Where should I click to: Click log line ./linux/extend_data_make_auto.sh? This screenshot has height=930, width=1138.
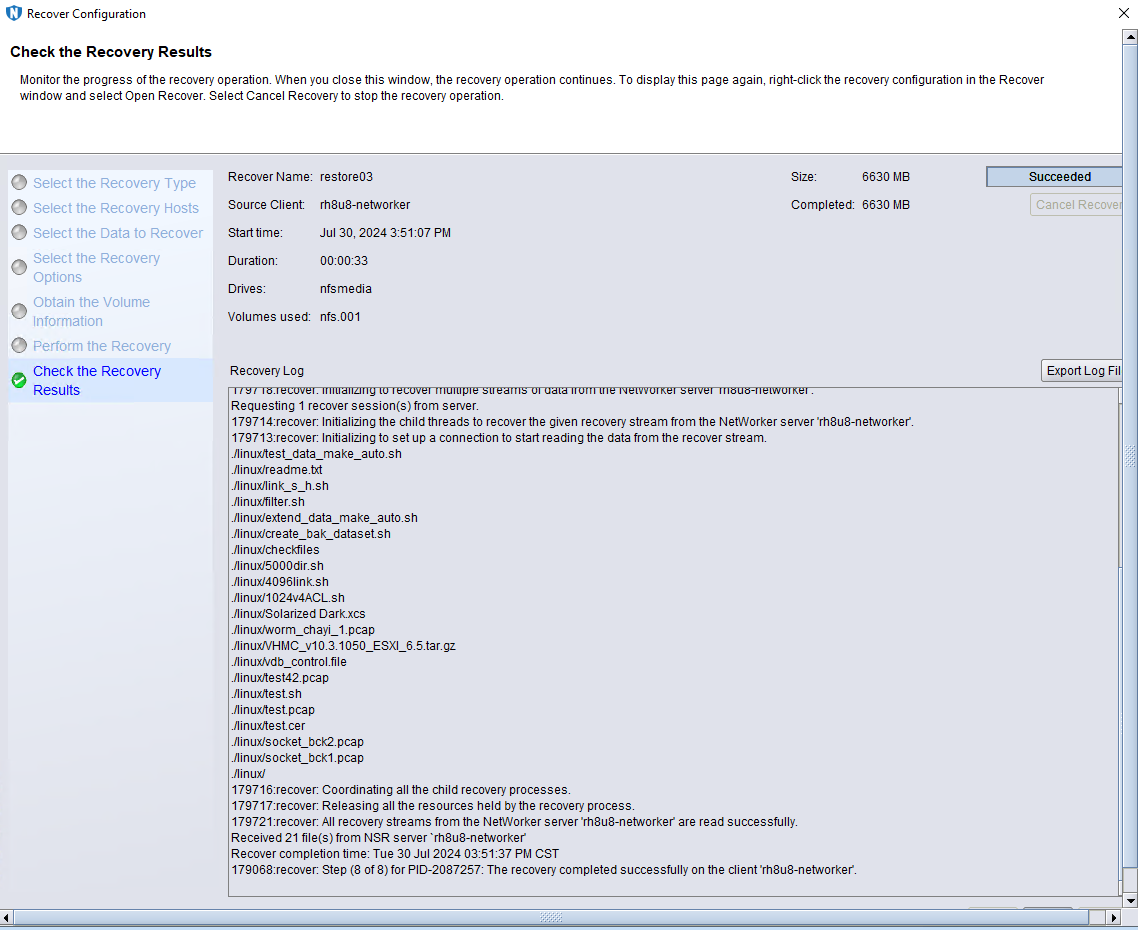coord(324,518)
